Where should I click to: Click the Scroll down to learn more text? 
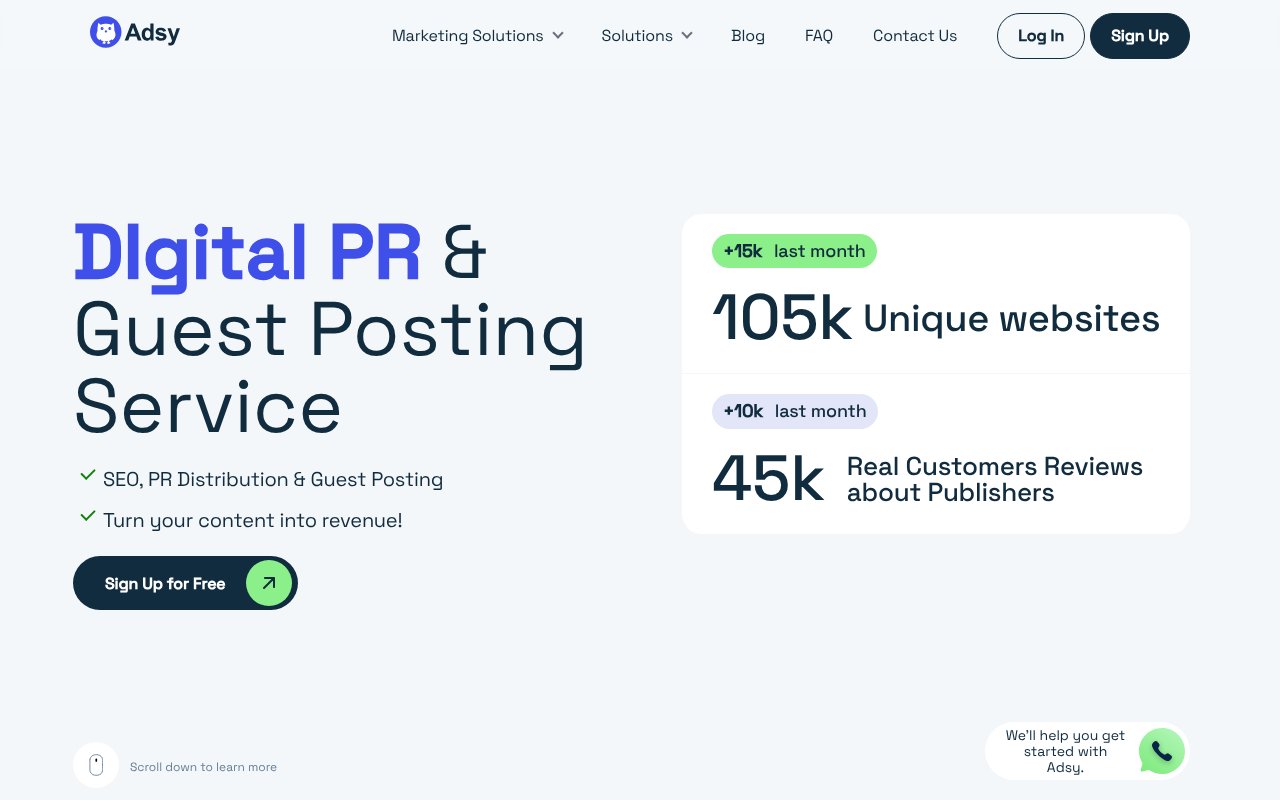[x=203, y=767]
